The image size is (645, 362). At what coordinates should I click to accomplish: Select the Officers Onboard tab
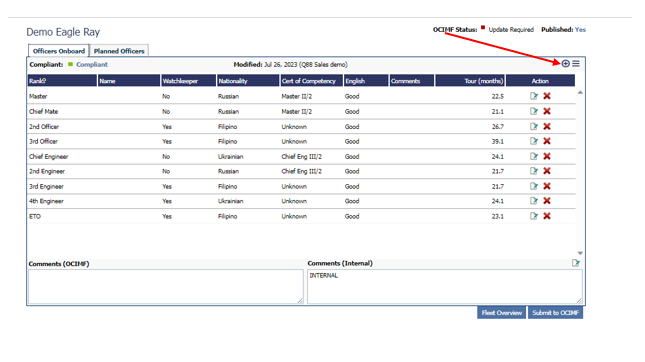coord(59,51)
